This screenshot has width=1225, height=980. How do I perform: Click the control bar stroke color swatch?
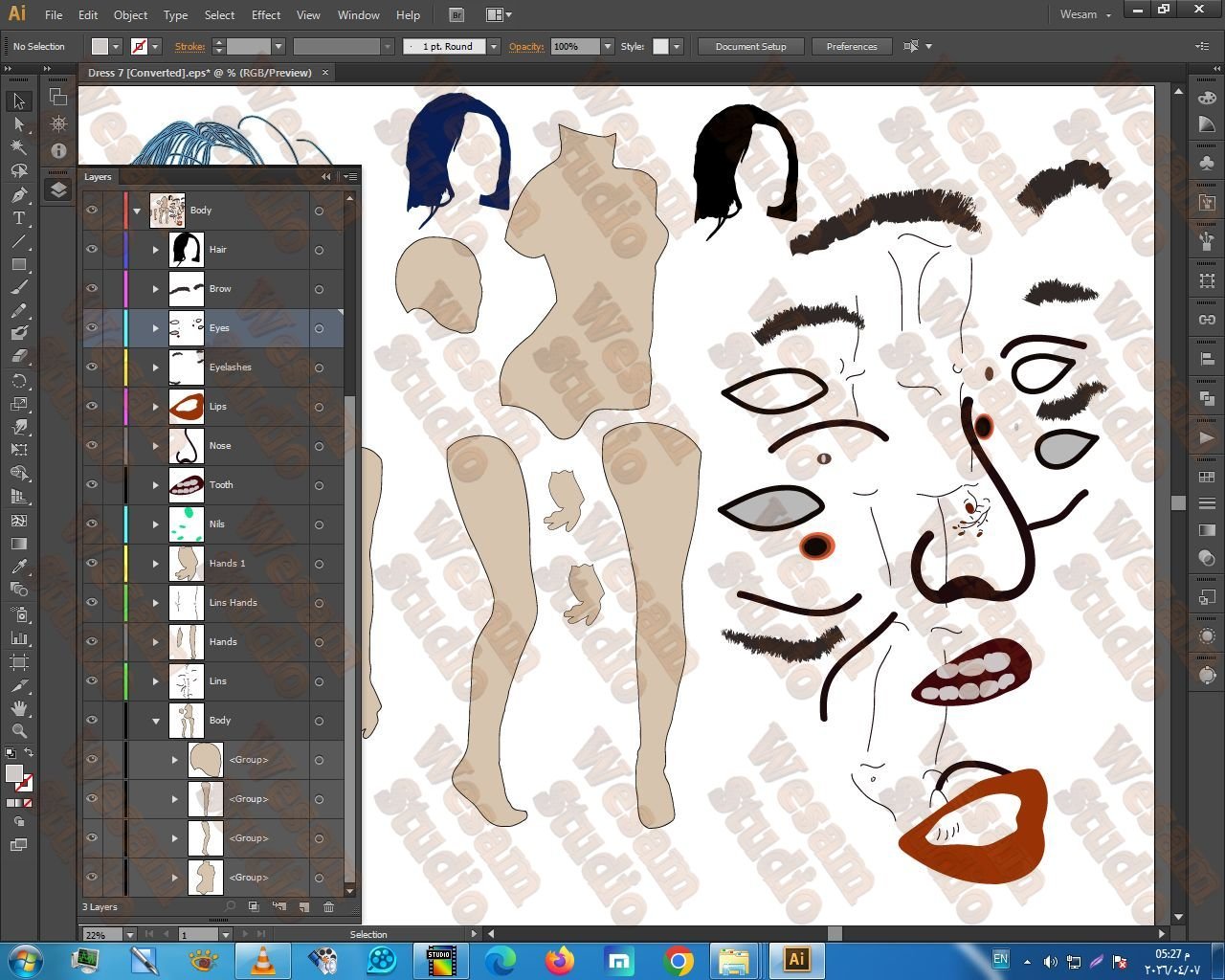(x=139, y=47)
